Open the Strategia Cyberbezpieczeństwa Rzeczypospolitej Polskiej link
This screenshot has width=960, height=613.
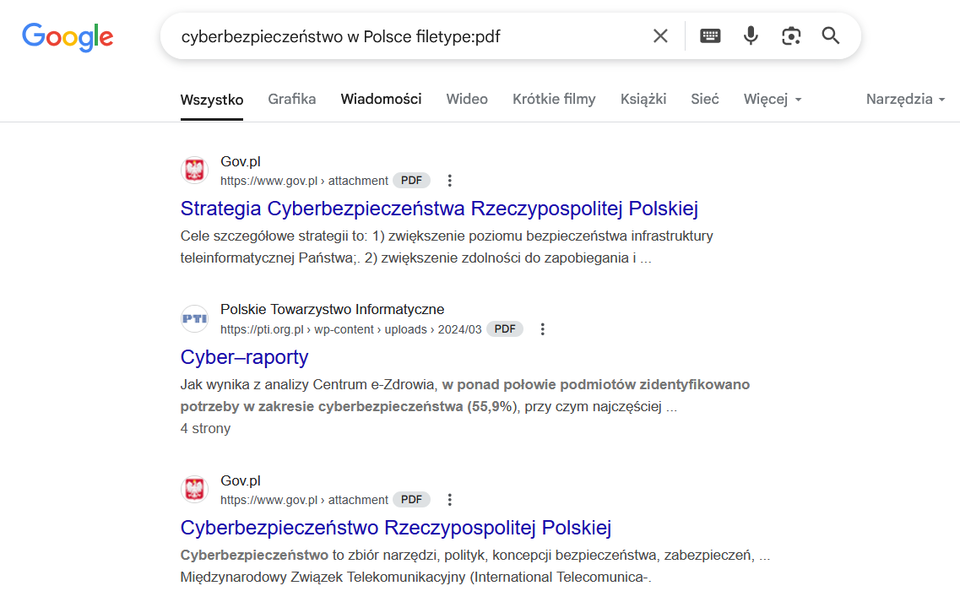pos(440,208)
